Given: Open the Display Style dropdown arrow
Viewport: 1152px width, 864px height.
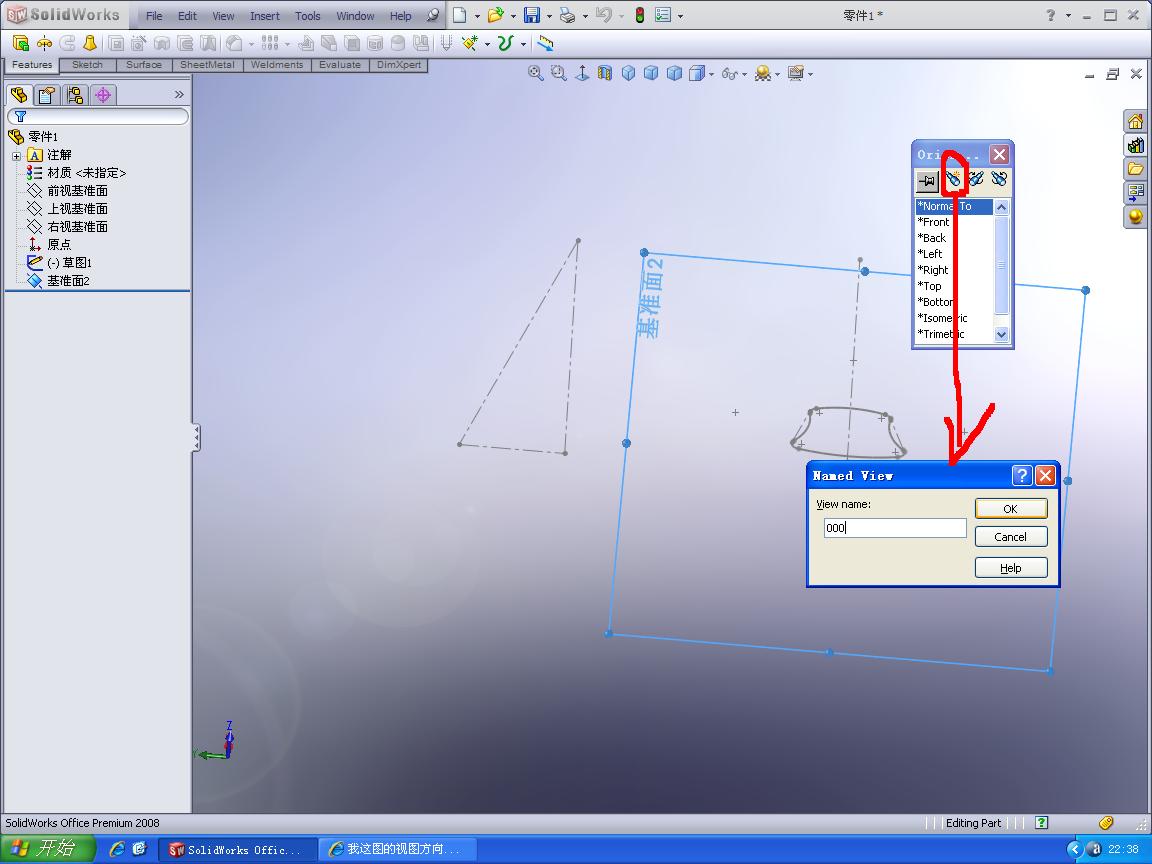Looking at the screenshot, I should pyautogui.click(x=711, y=73).
